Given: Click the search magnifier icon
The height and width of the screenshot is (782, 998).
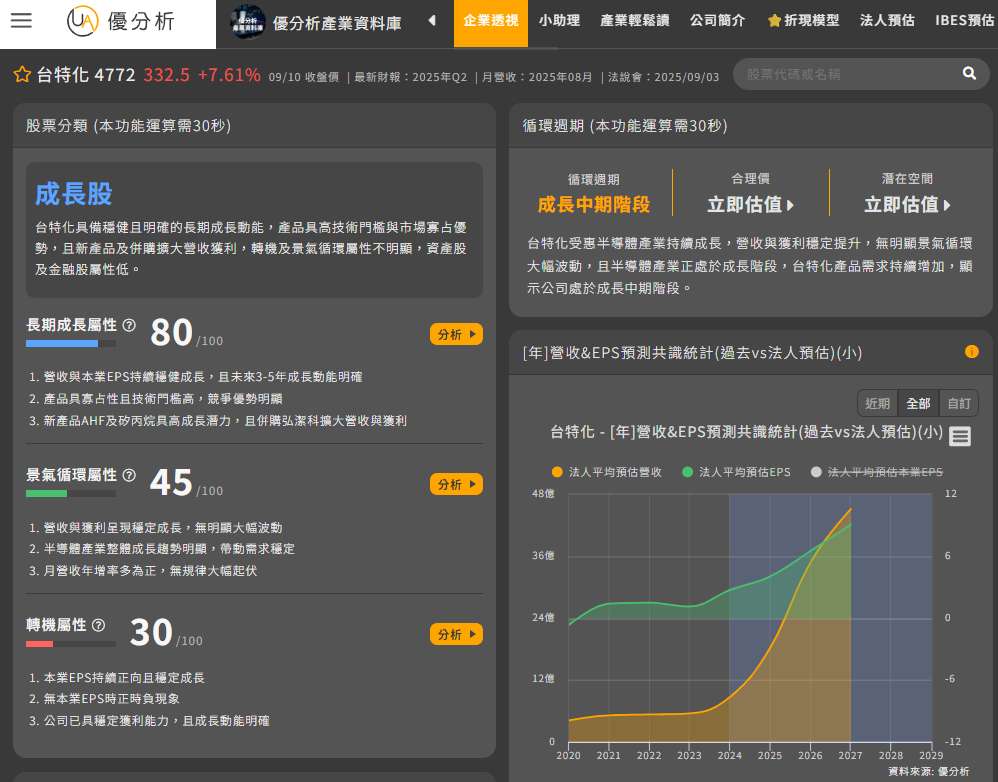Looking at the screenshot, I should 969,74.
